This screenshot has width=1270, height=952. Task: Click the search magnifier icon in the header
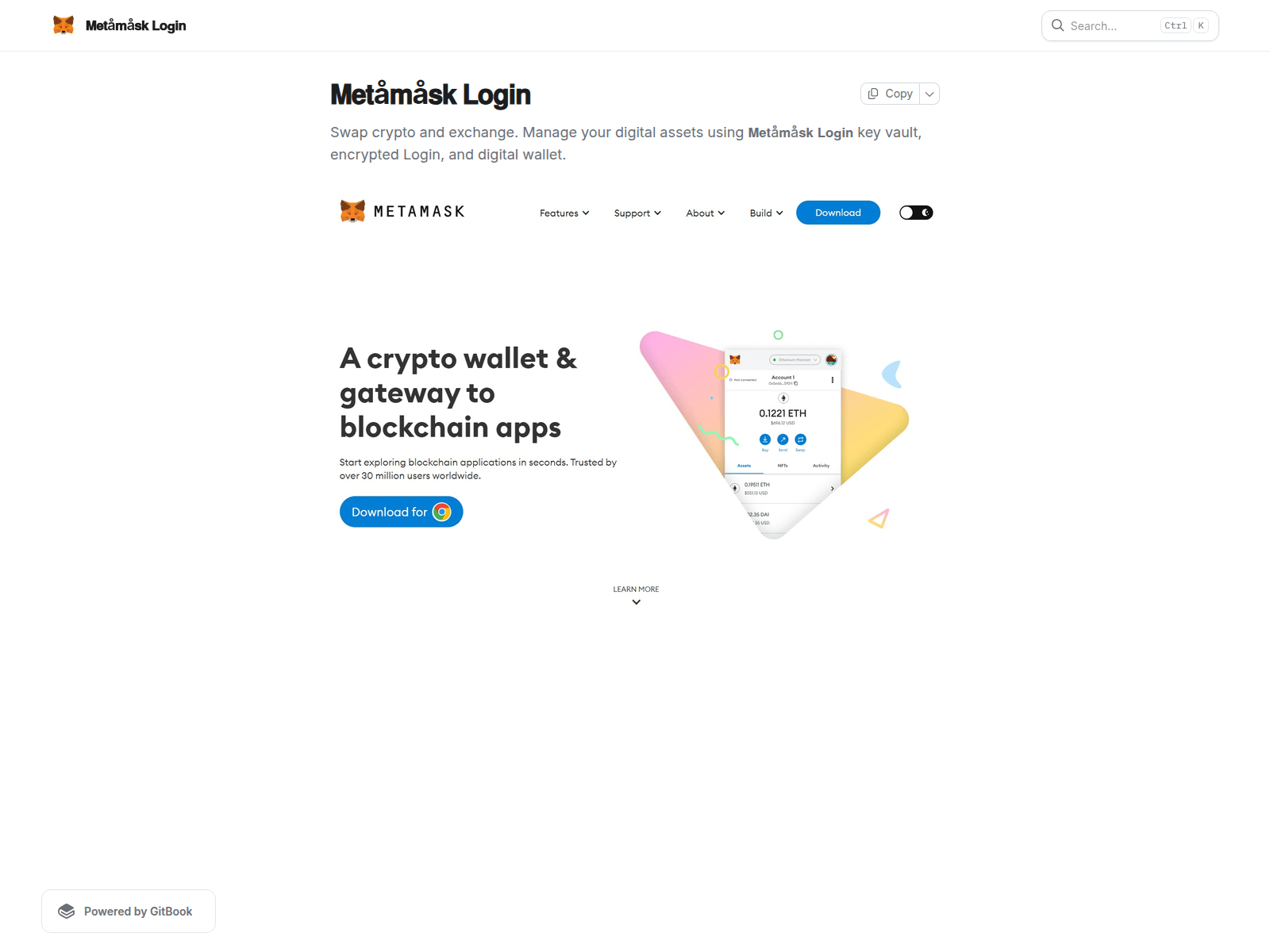1058,25
